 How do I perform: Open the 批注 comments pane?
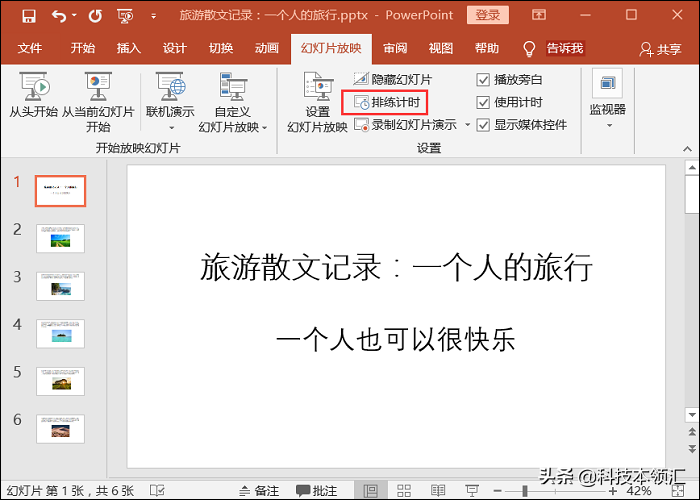coord(316,491)
